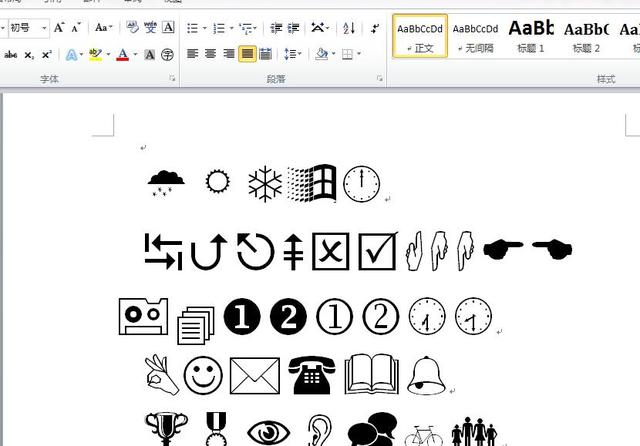Apply superscript formatting
Image resolution: width=640 pixels, height=446 pixels.
coord(47,54)
